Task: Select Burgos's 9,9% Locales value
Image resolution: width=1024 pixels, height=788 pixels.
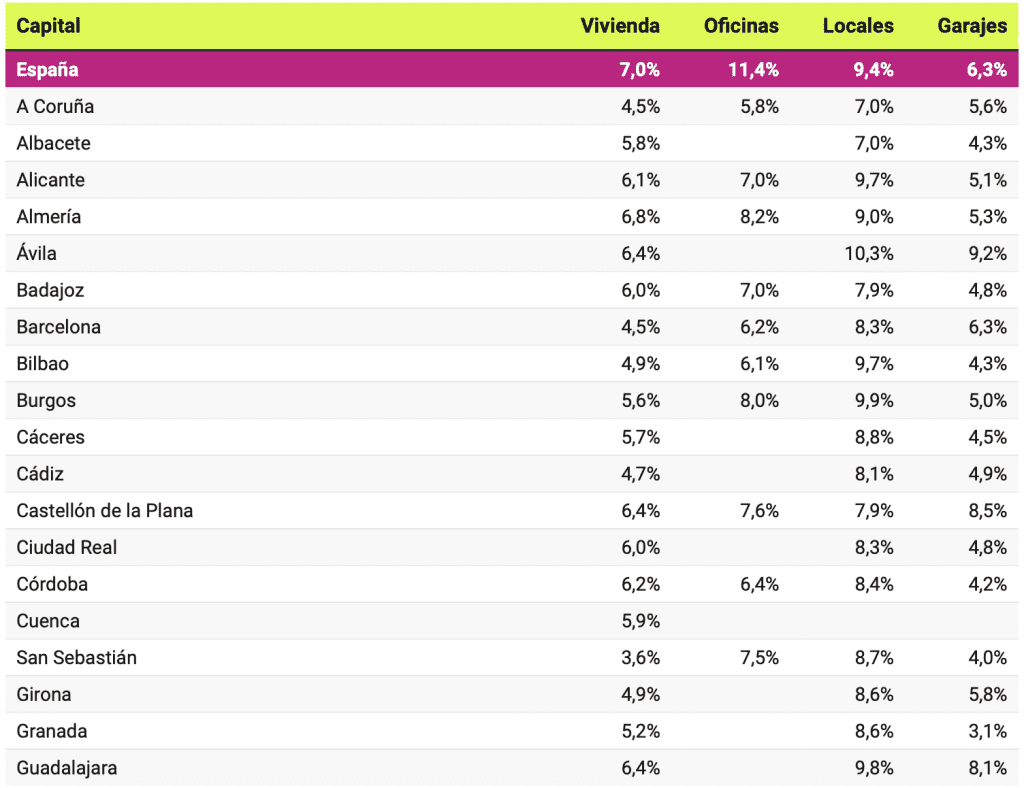Action: 873,401
